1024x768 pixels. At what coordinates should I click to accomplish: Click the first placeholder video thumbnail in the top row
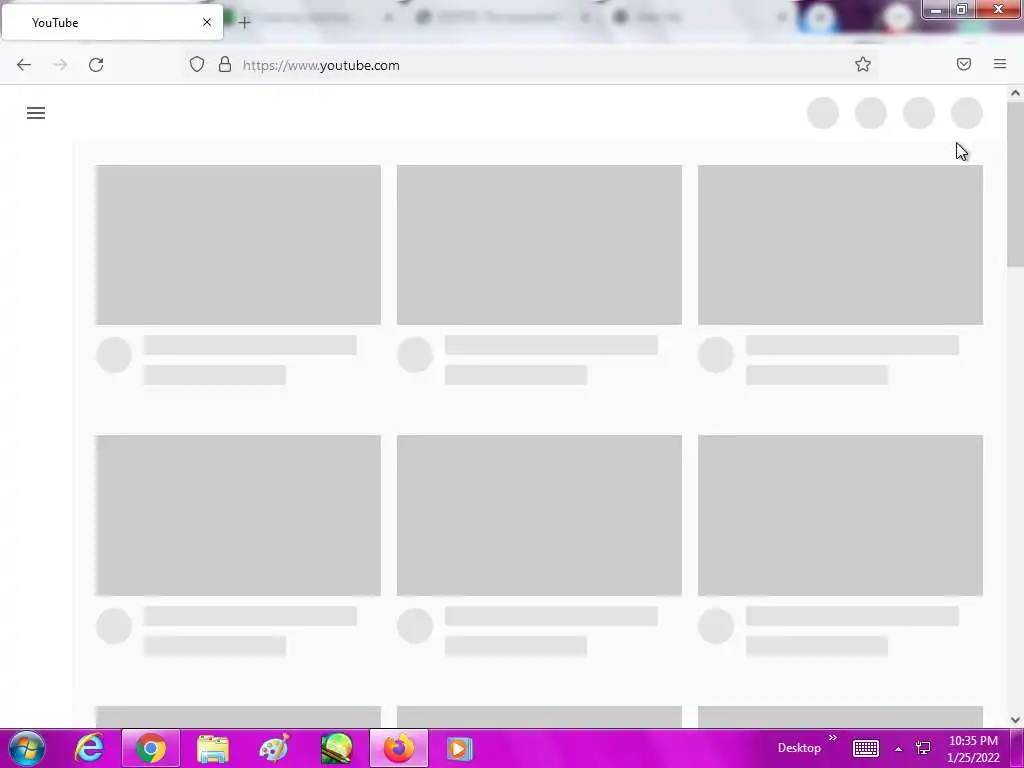point(238,245)
